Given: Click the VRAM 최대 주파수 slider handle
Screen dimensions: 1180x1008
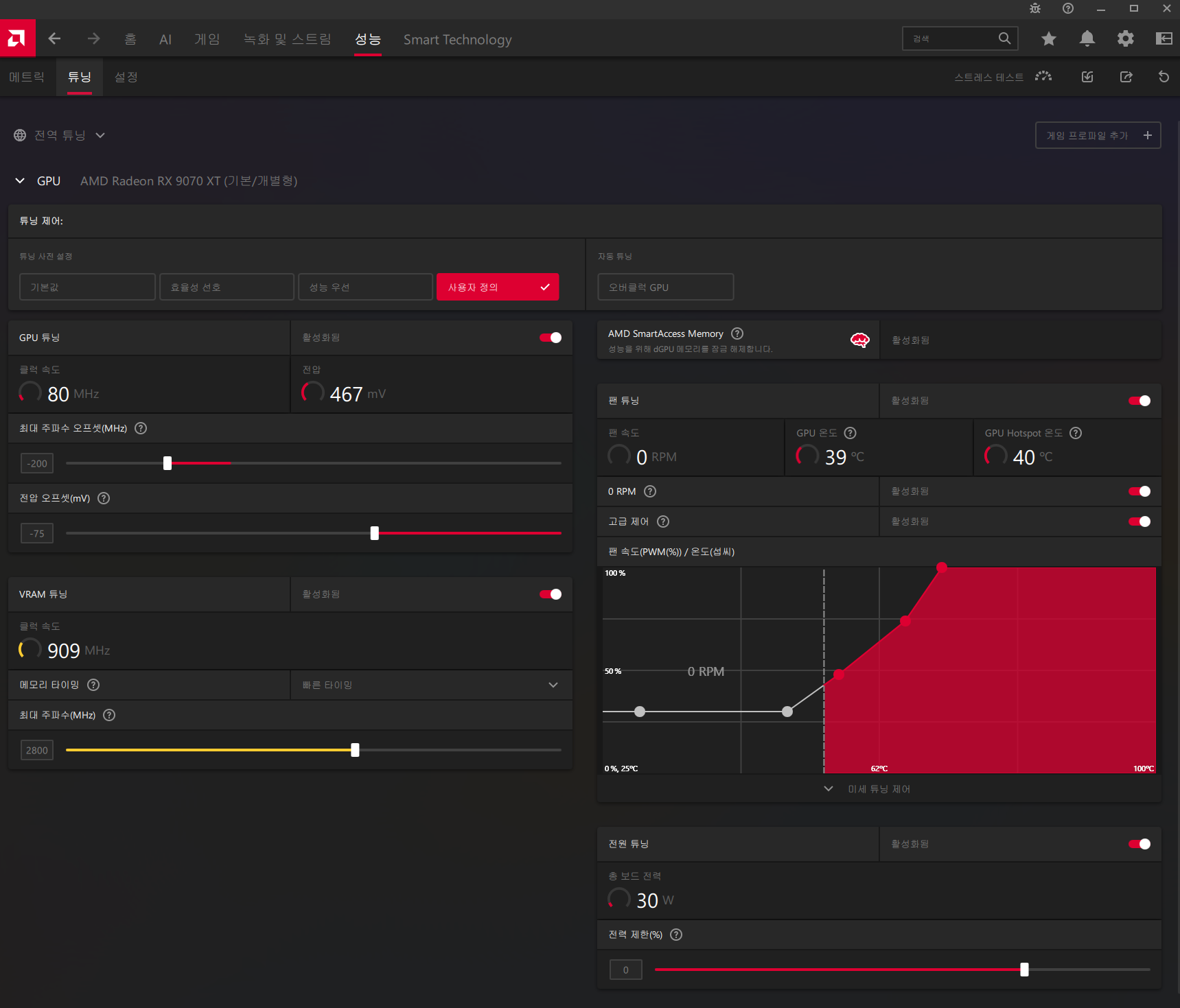Looking at the screenshot, I should [355, 750].
